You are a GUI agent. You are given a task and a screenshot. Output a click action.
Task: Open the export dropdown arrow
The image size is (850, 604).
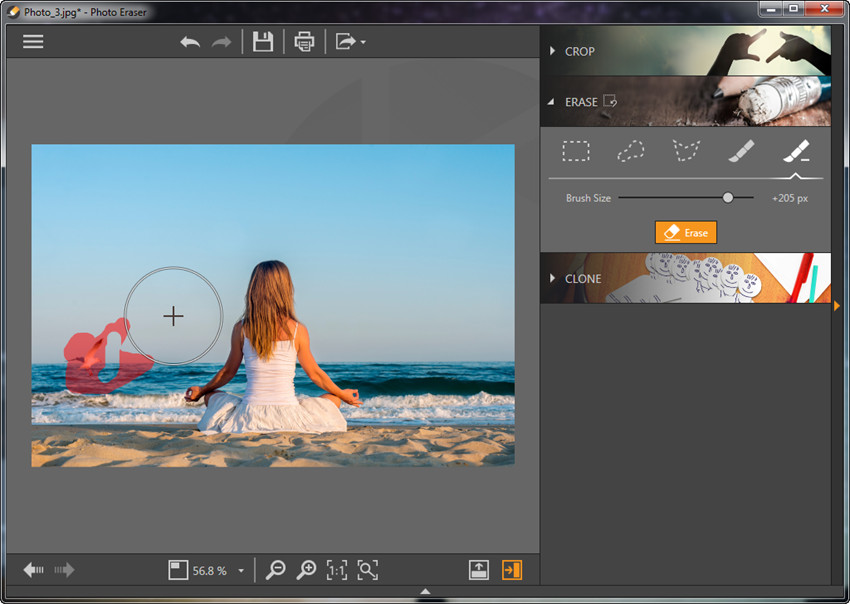pyautogui.click(x=363, y=42)
